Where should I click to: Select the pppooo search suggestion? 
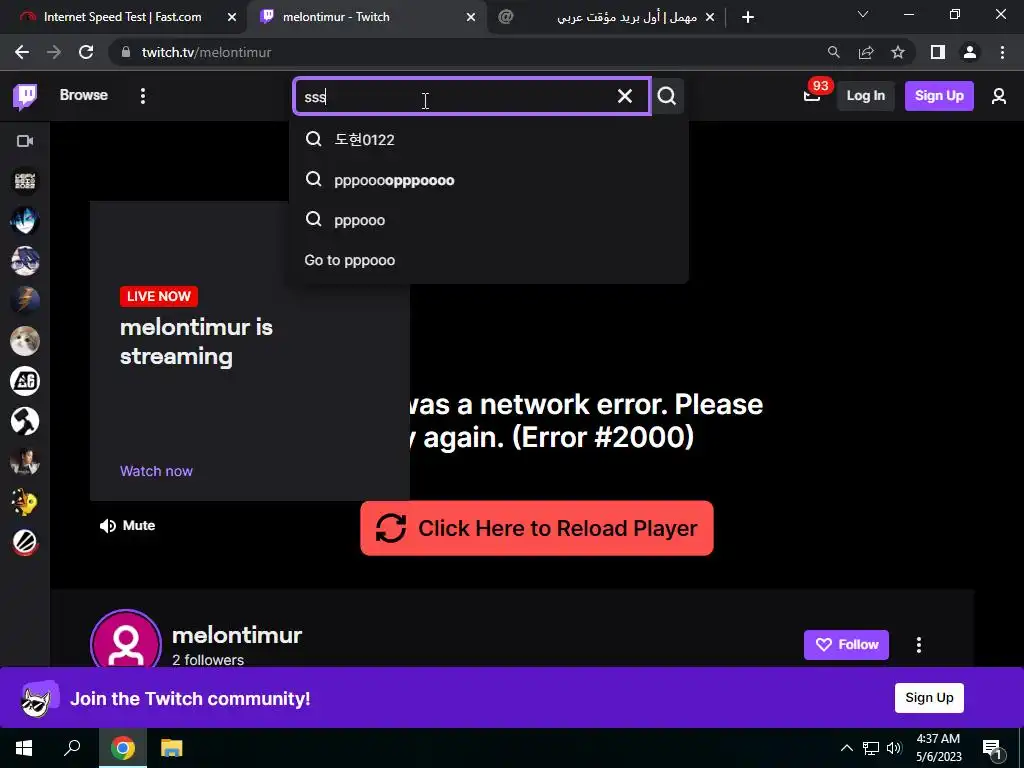click(488, 220)
